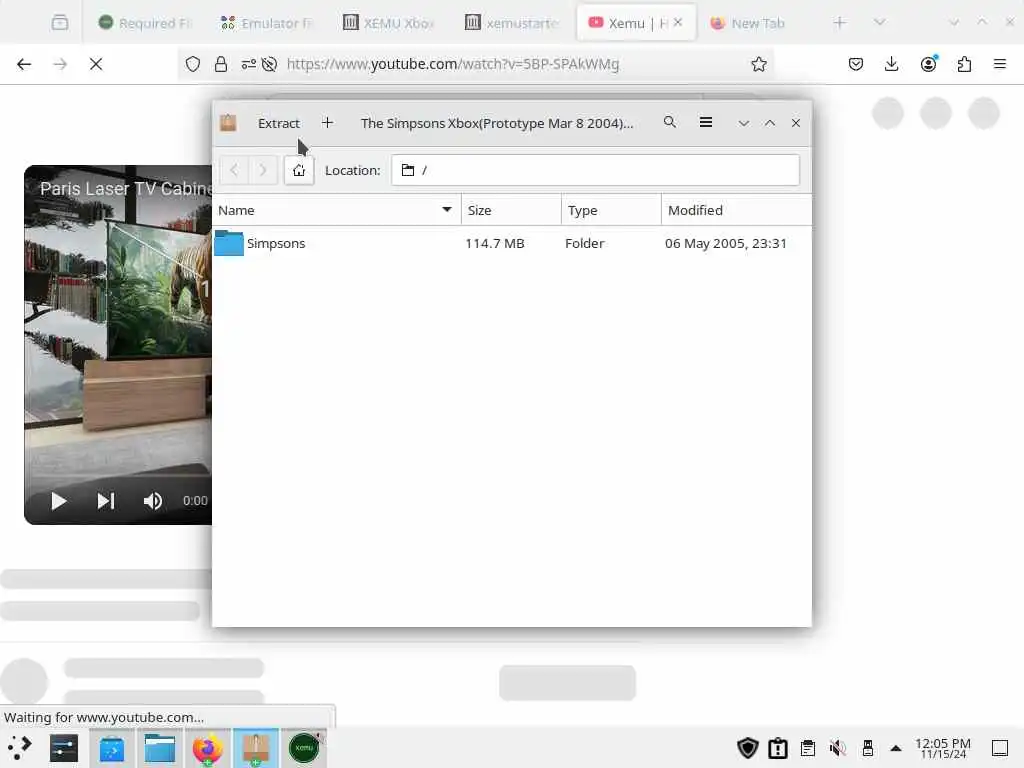Open Save to Pocket icon

856,64
